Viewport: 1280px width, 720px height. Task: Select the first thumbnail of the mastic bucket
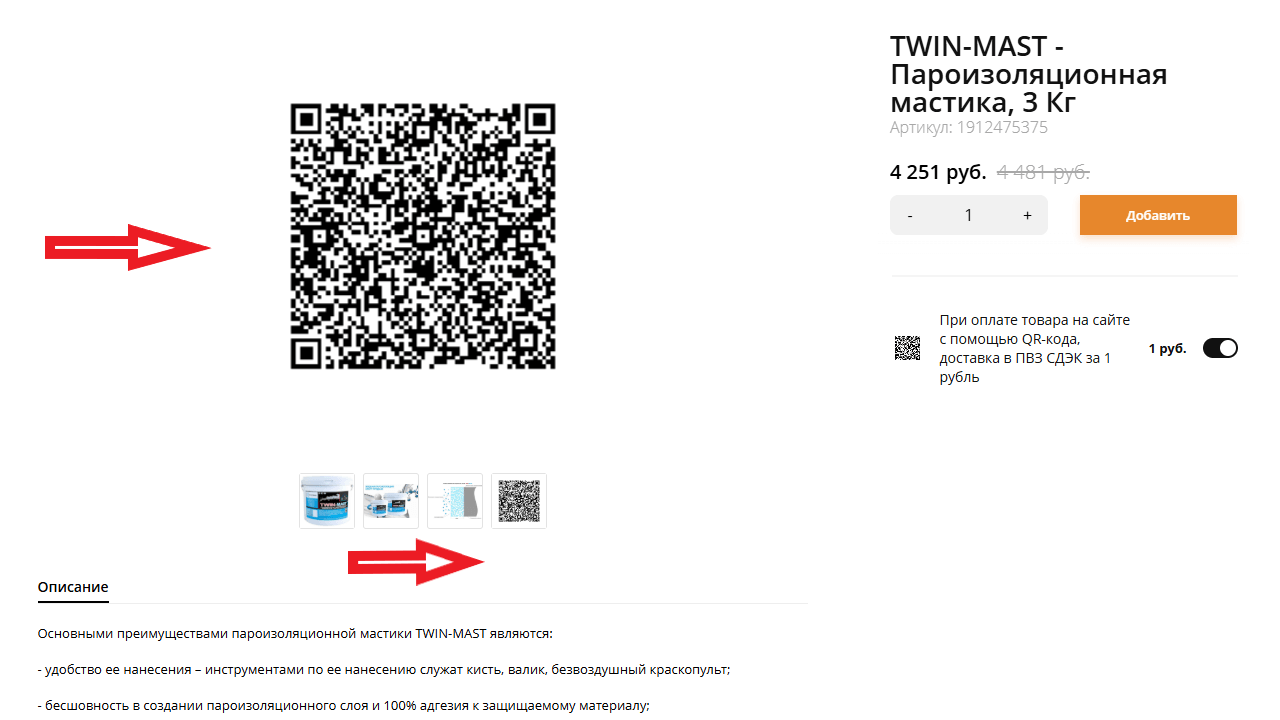click(x=327, y=501)
